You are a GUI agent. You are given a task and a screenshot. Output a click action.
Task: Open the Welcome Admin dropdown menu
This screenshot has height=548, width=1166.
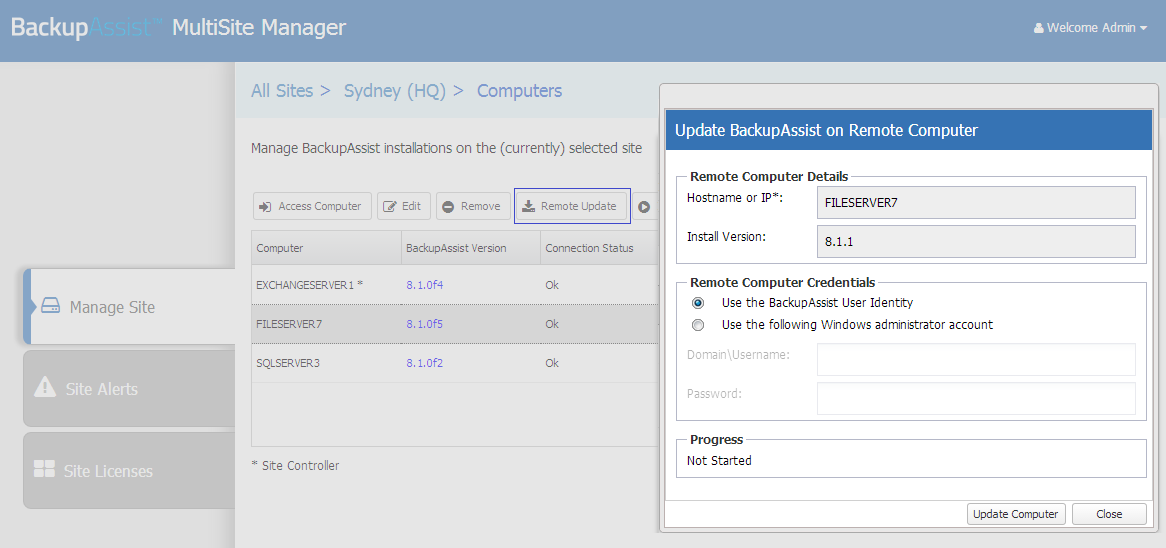[x=1090, y=28]
